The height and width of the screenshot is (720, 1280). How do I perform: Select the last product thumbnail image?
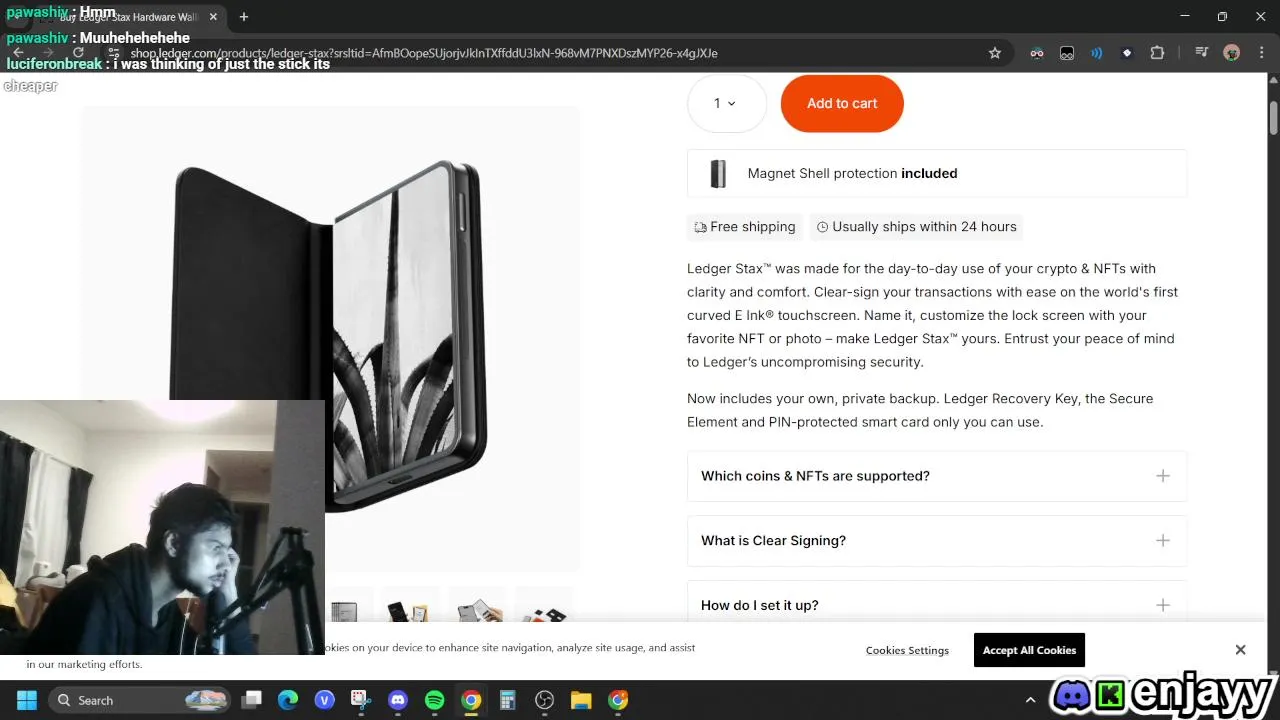pos(543,610)
